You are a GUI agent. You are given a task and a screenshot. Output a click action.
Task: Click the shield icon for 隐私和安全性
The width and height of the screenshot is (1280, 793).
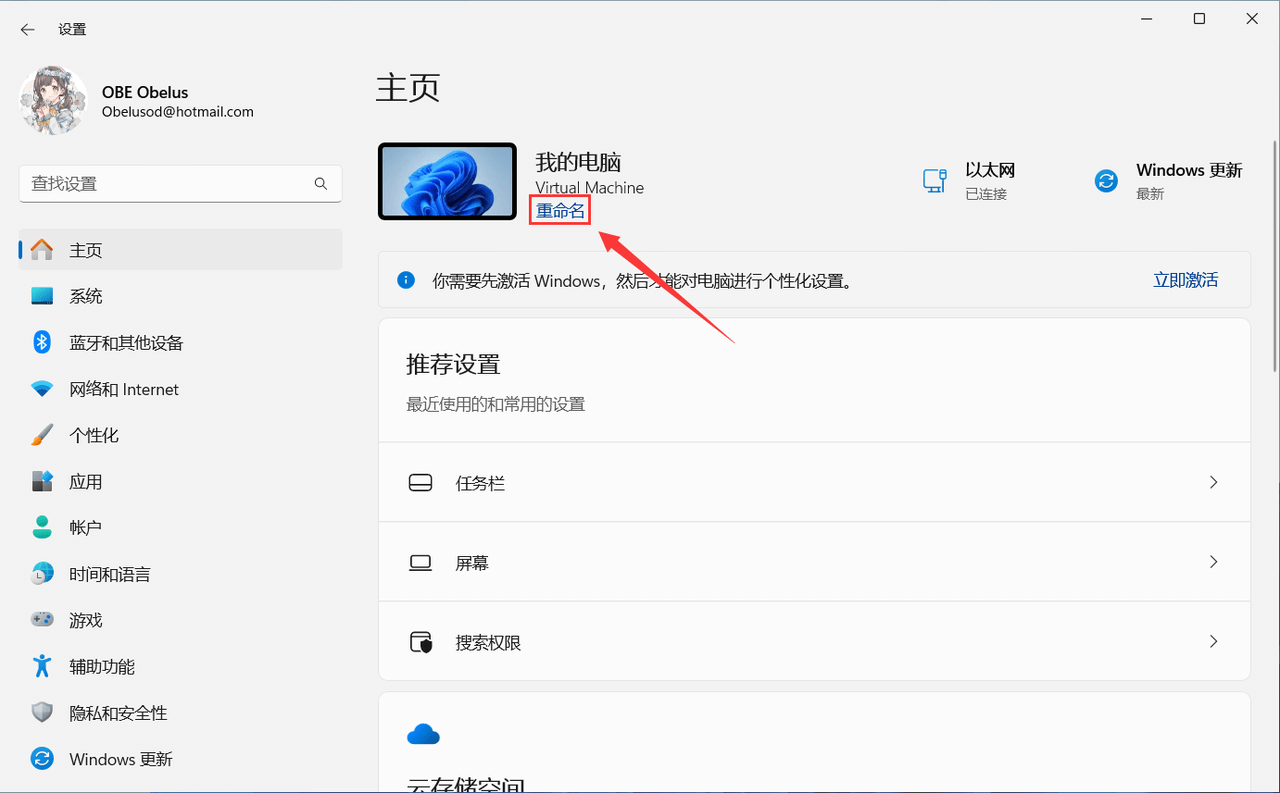[x=42, y=713]
